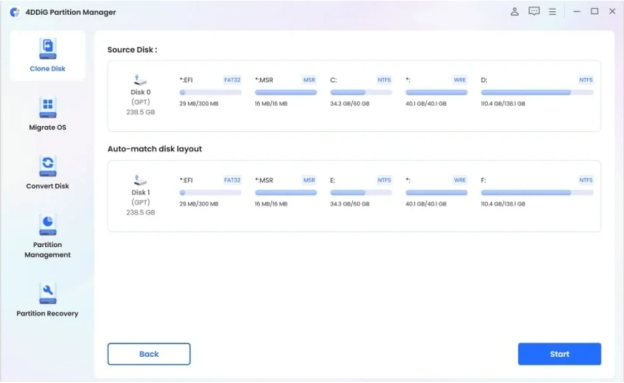Click the Back button
This screenshot has width=624, height=383.
click(x=149, y=354)
